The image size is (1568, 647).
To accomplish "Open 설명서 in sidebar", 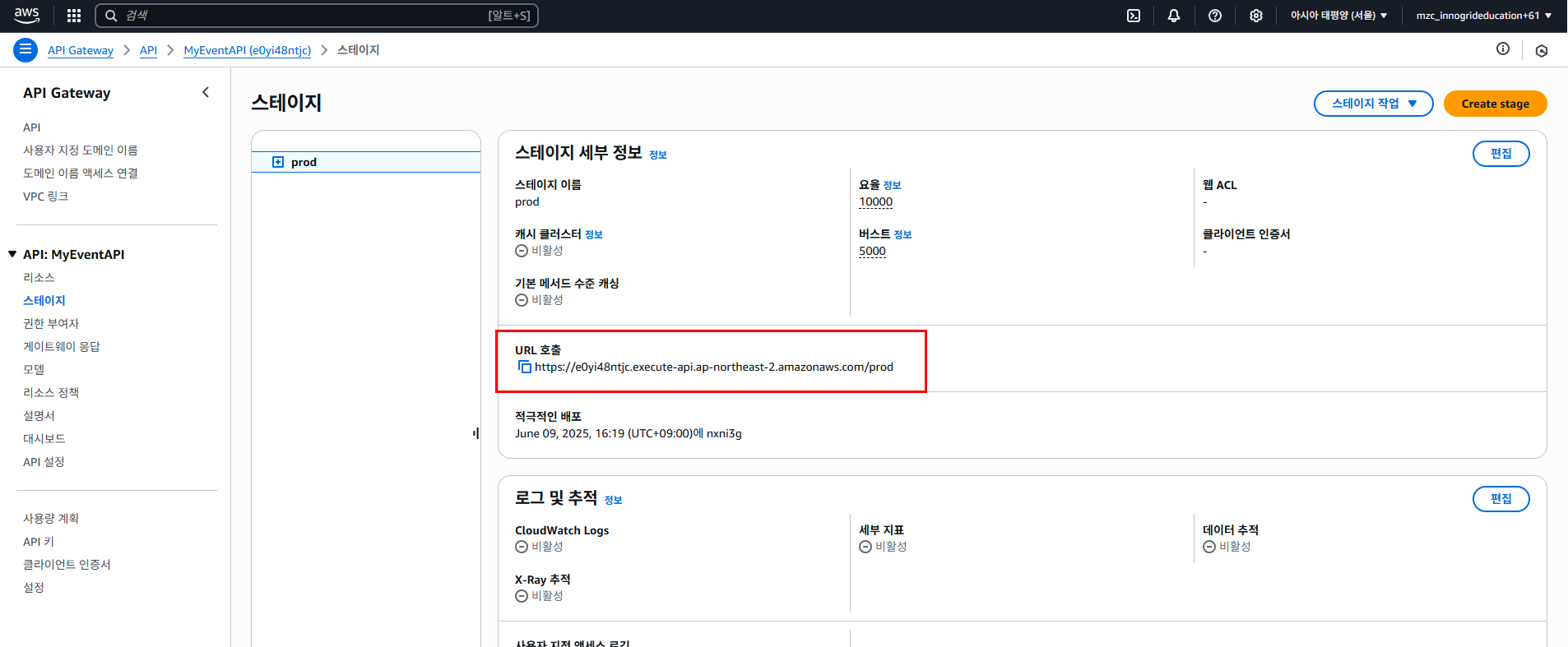I will 39,416.
